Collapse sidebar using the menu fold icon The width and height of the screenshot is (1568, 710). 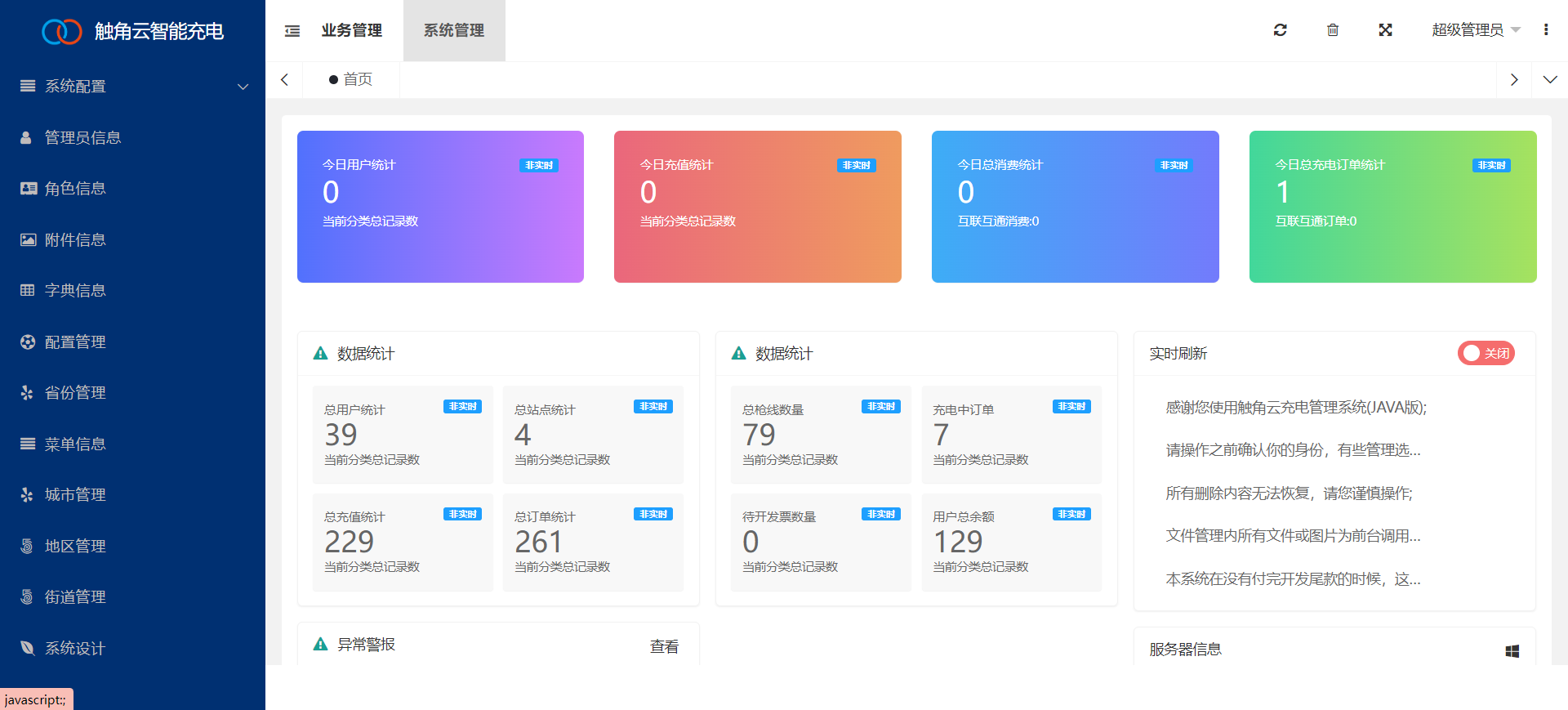292,31
